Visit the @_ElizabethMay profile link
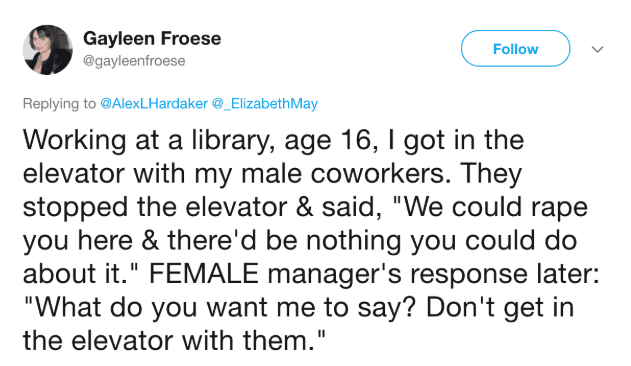The image size is (631, 366). tap(264, 103)
